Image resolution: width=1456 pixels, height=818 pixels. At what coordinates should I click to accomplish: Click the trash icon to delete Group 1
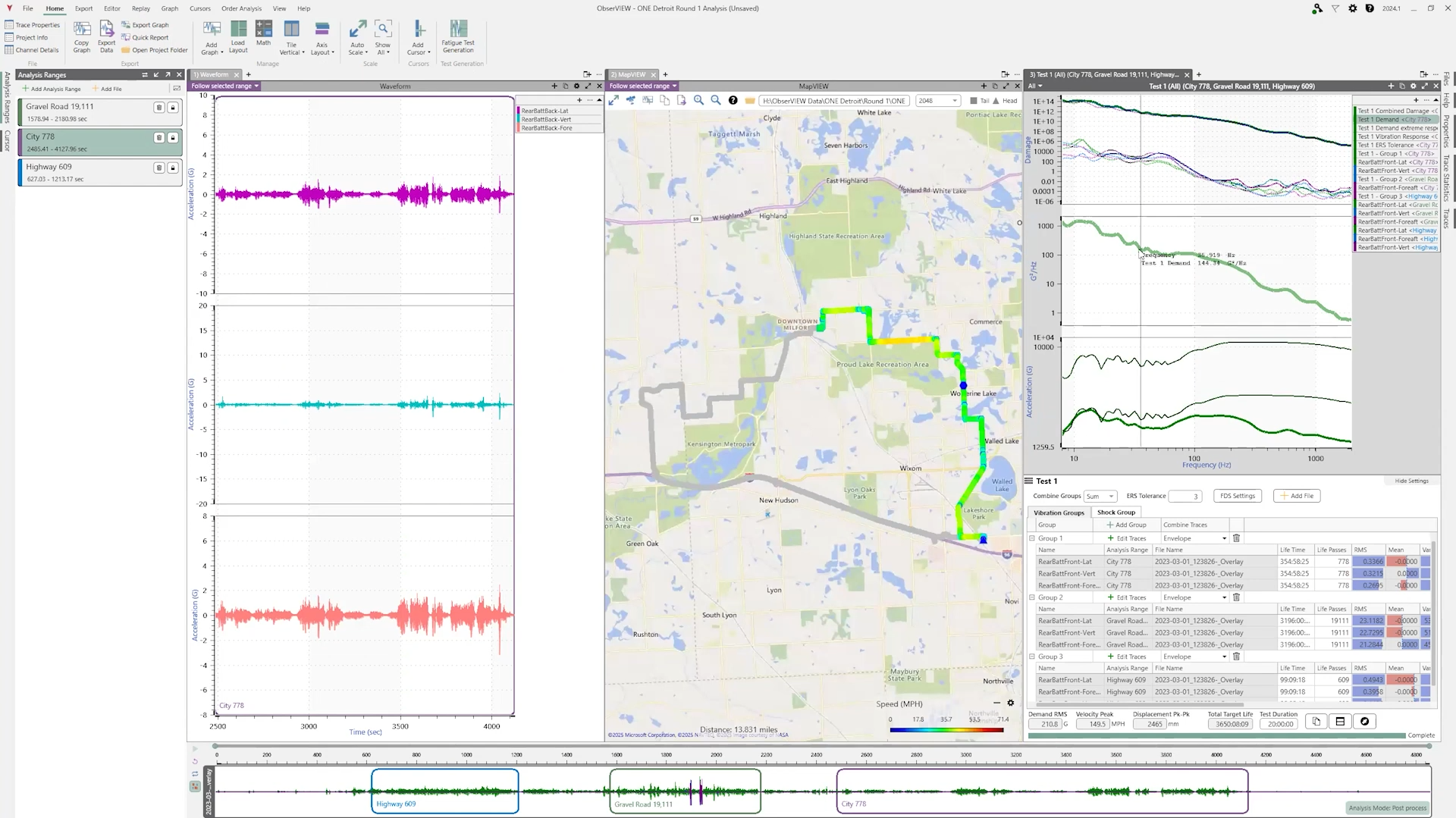tap(1236, 537)
